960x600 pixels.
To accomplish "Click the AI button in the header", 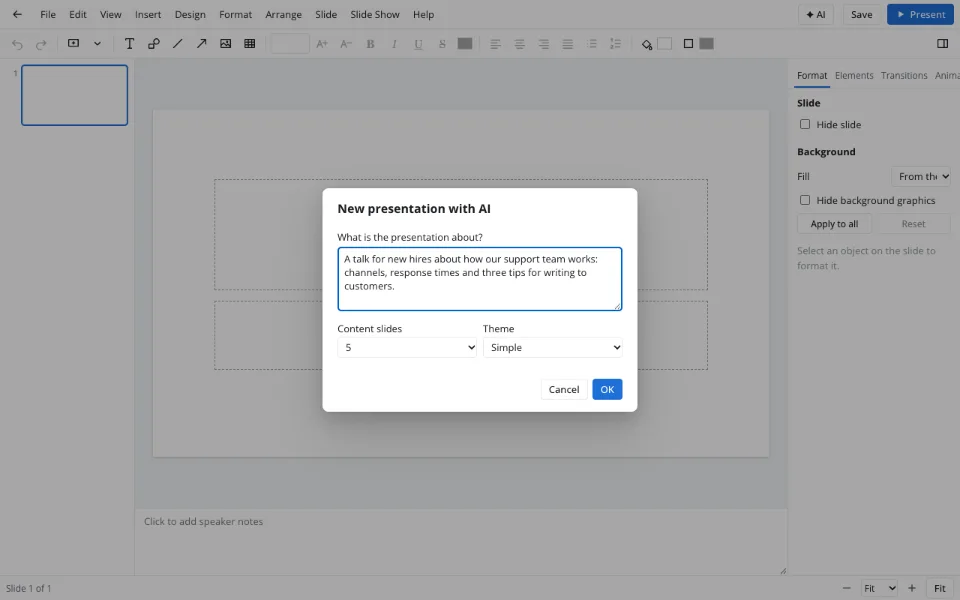I will pyautogui.click(x=816, y=14).
